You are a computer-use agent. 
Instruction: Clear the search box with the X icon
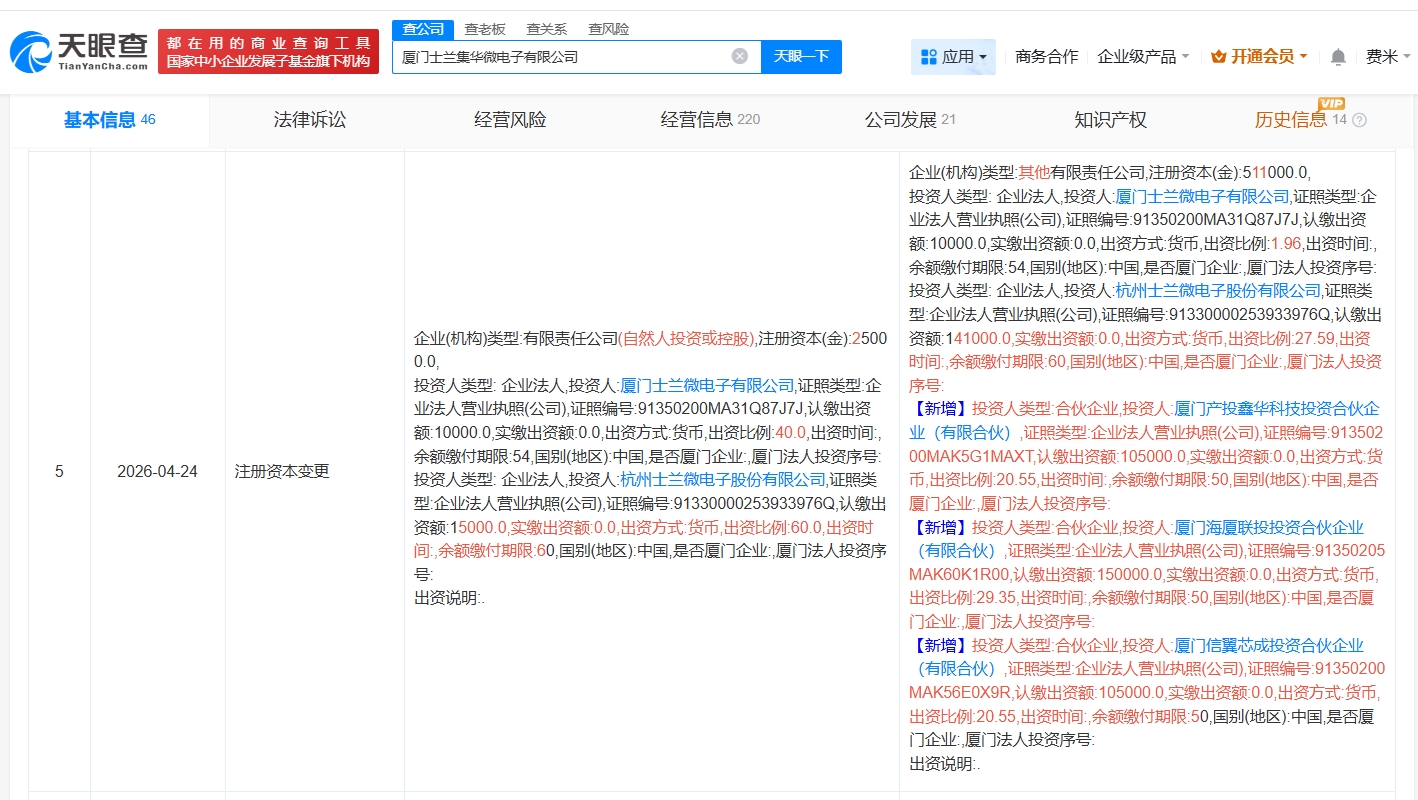point(740,56)
